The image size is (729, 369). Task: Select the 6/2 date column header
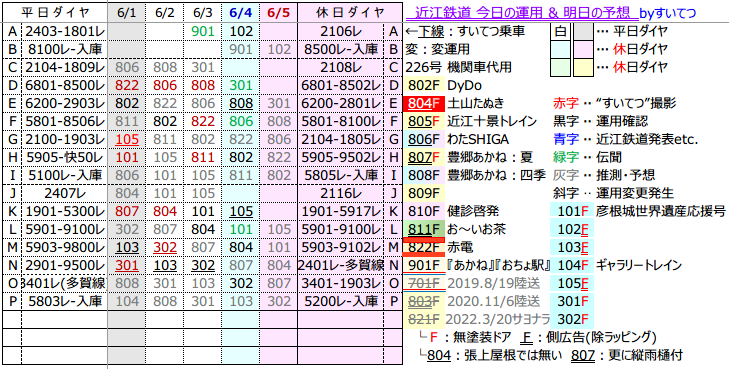click(165, 13)
